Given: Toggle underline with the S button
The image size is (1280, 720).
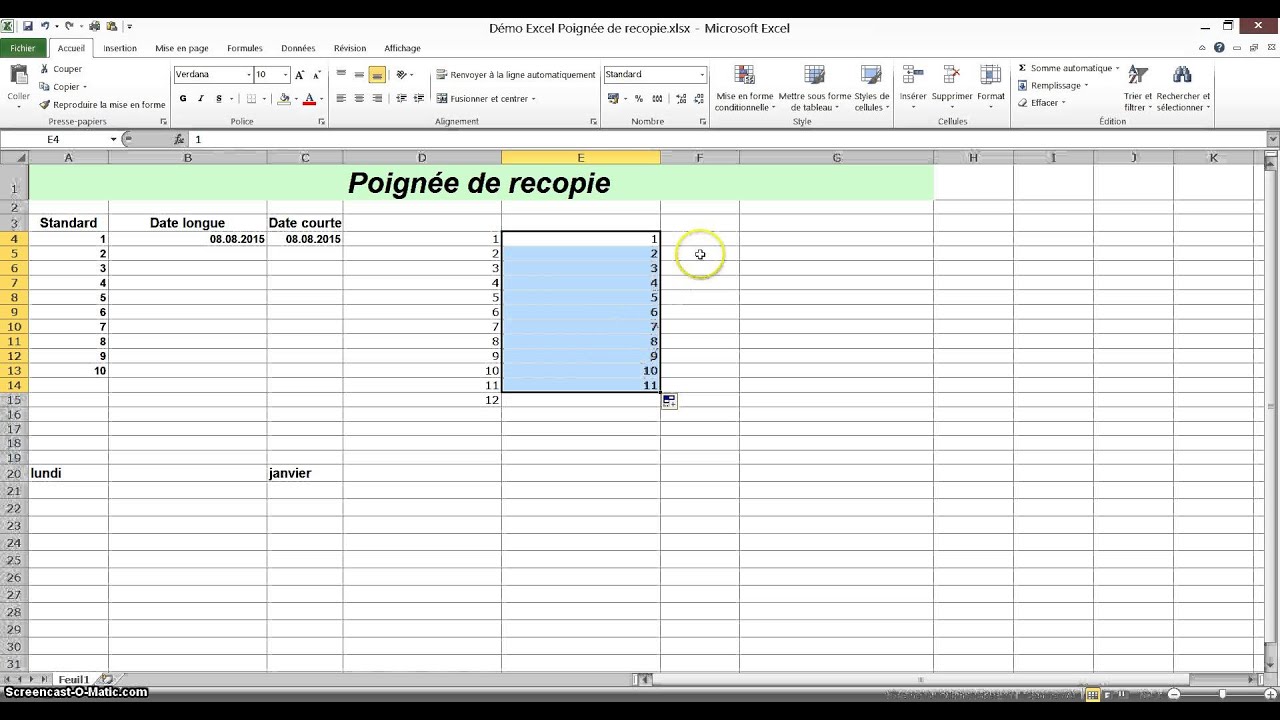Looking at the screenshot, I should click(219, 99).
